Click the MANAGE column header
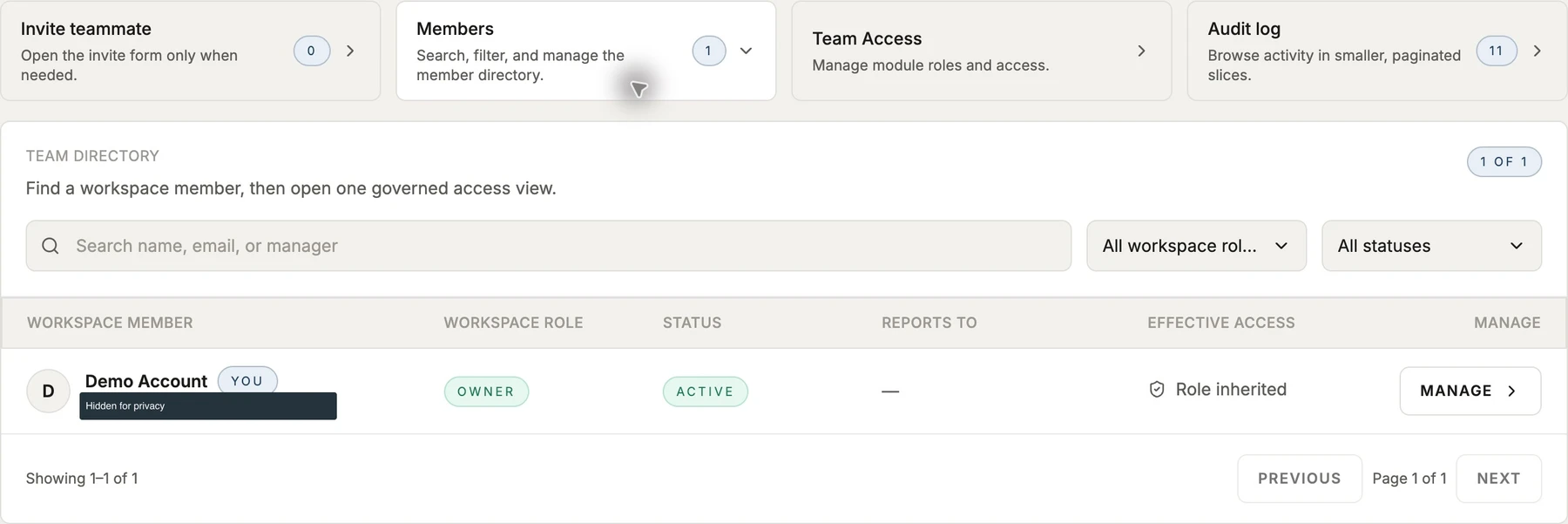Viewport: 1568px width, 524px height. (1507, 323)
